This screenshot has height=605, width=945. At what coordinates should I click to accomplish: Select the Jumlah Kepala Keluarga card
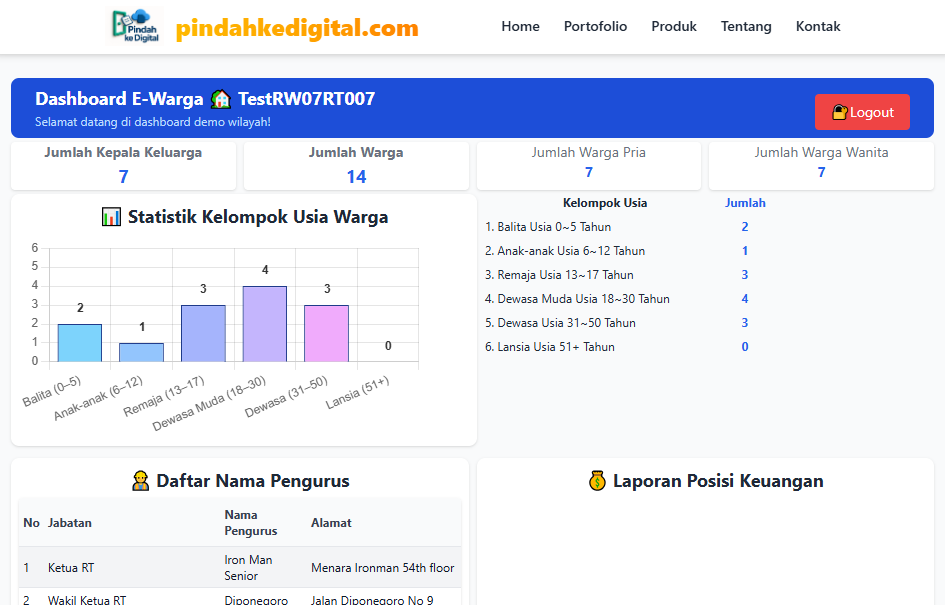coord(123,164)
